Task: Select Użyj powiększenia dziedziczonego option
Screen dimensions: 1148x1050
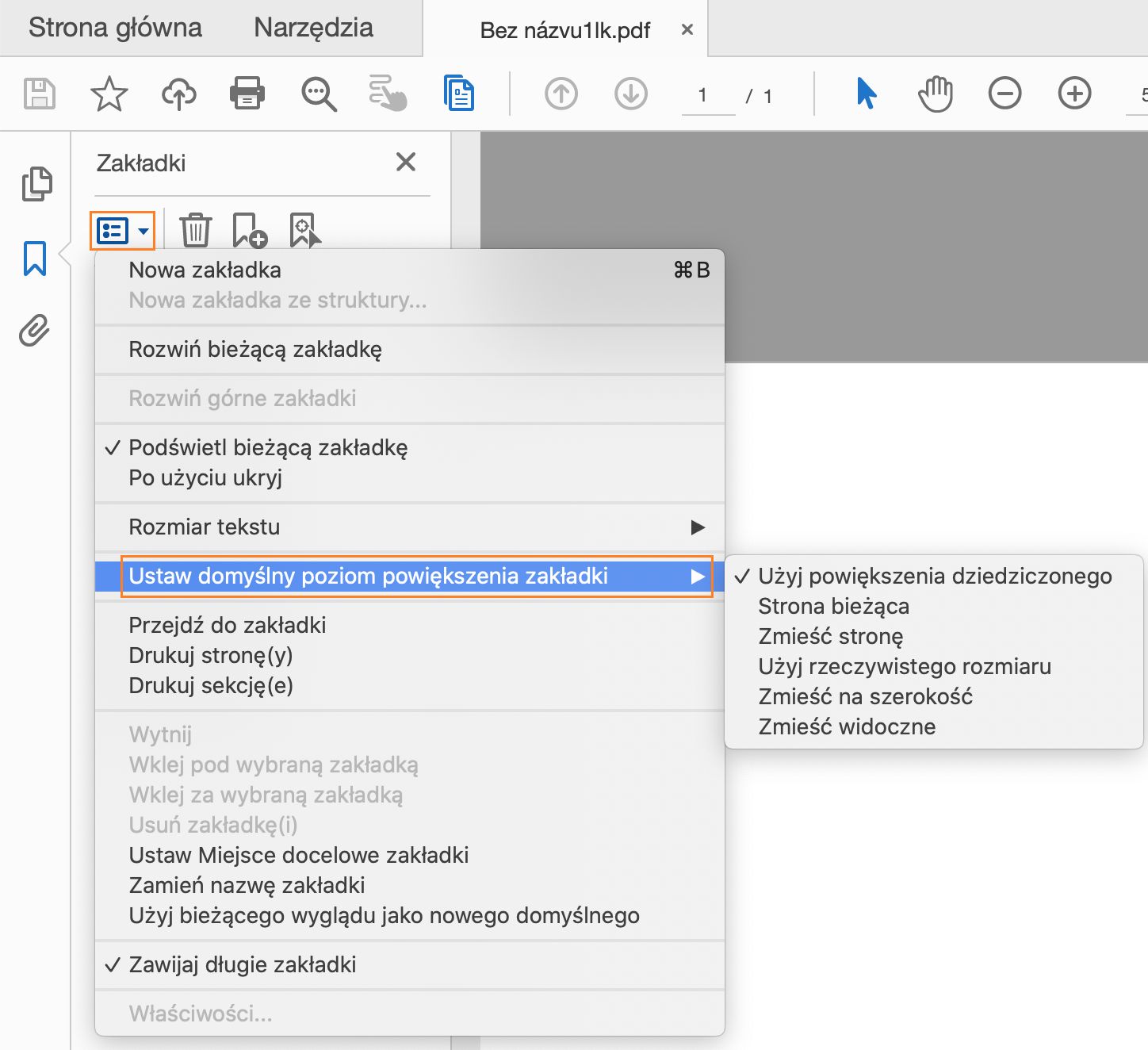Action: [x=934, y=577]
